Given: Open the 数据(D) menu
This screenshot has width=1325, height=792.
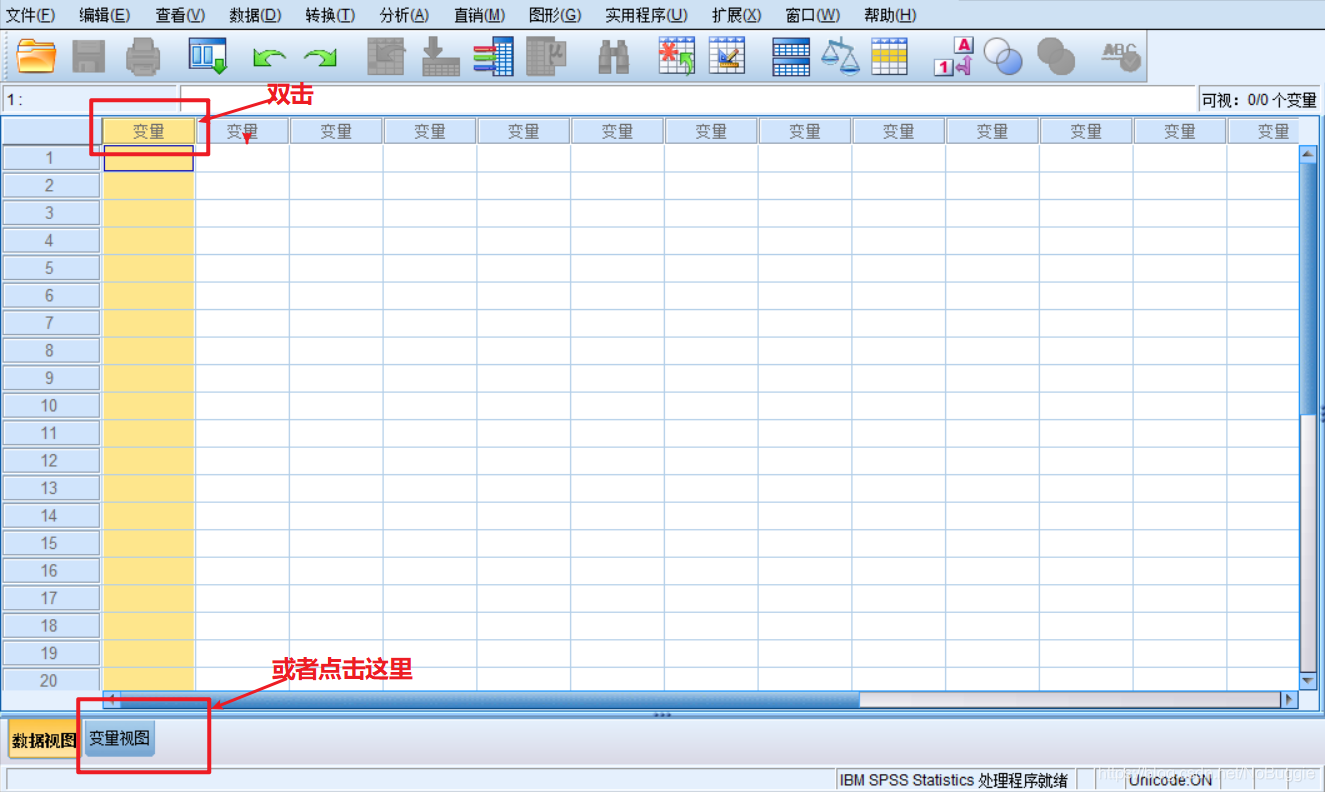Looking at the screenshot, I should (255, 15).
